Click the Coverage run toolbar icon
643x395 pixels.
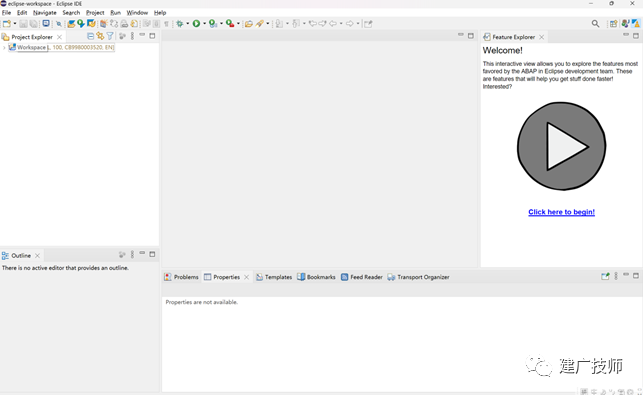click(213, 24)
